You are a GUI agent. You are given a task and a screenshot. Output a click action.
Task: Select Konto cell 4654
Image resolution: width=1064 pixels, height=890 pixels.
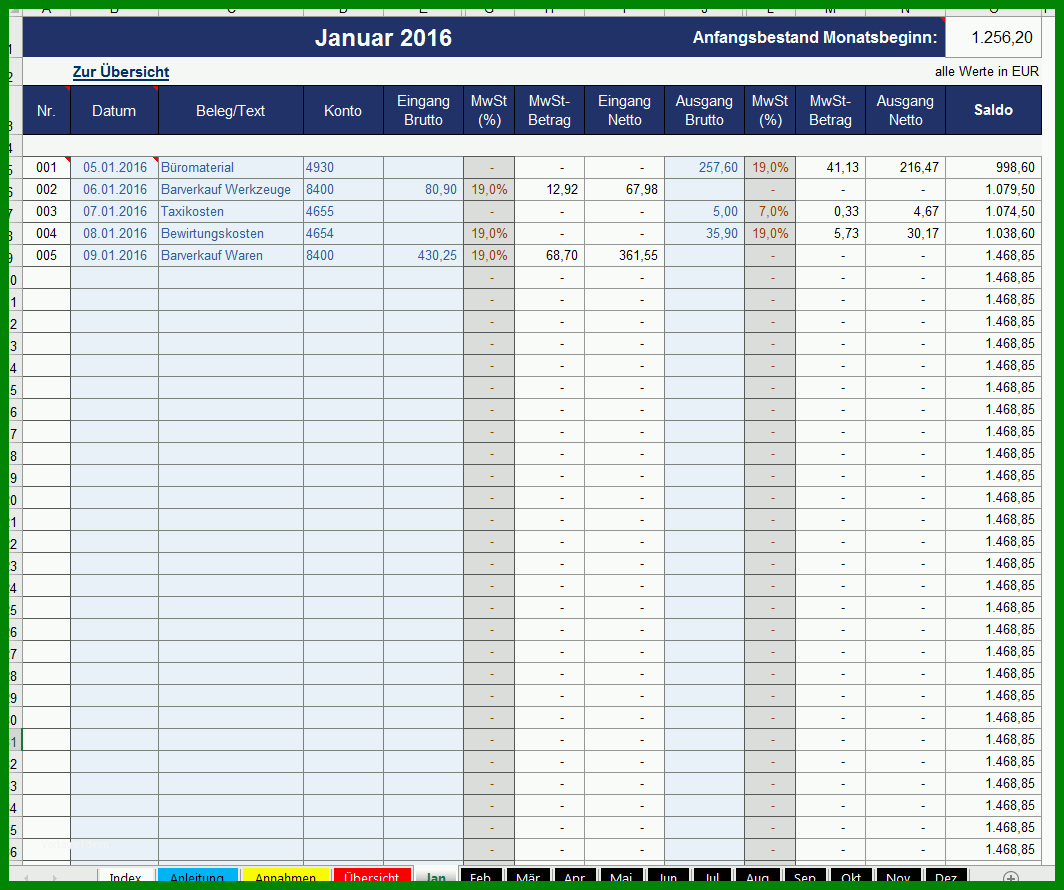click(x=343, y=233)
